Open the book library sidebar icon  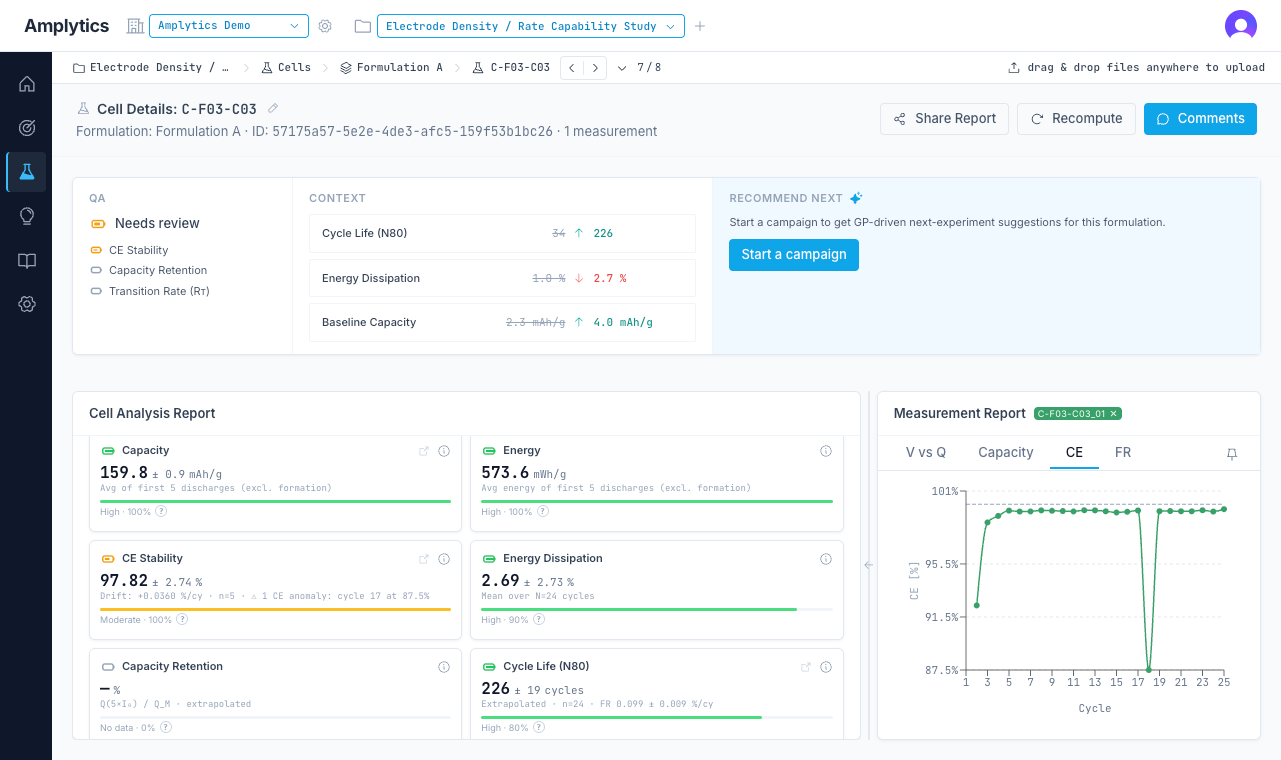click(27, 260)
